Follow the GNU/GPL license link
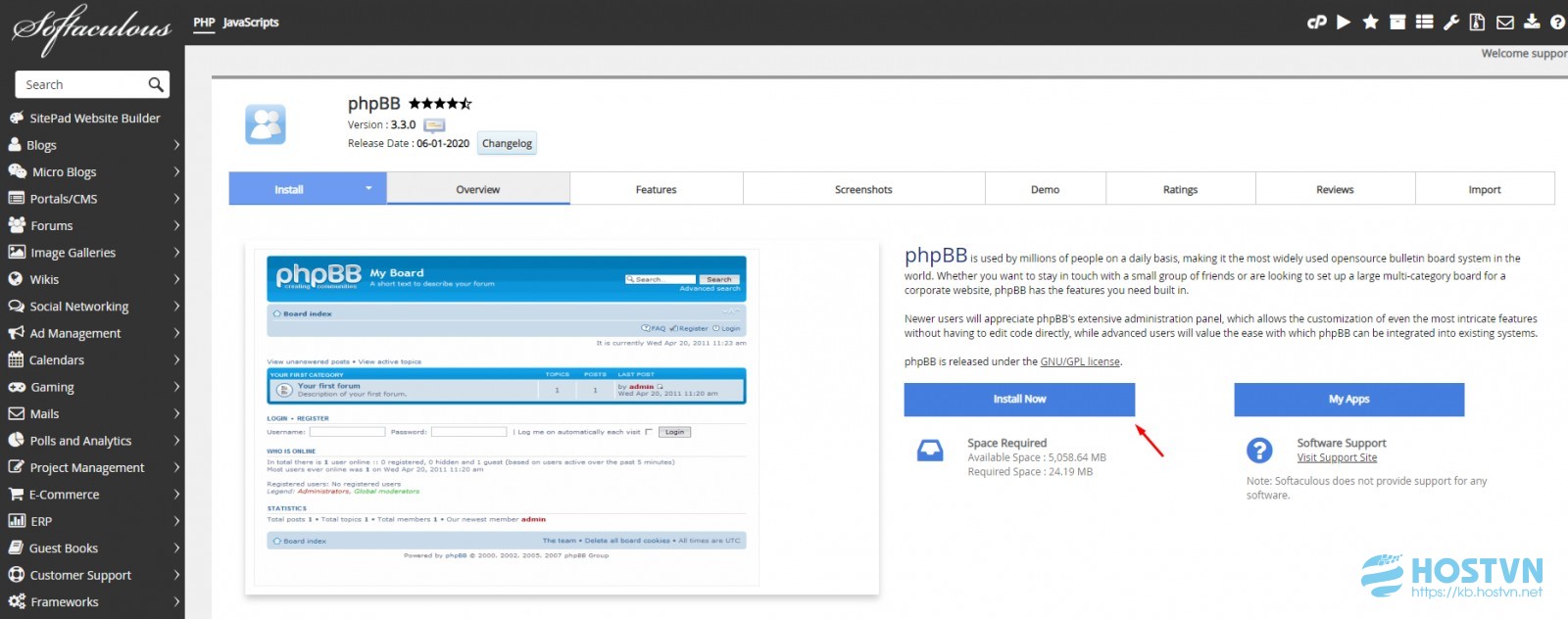Screen dimensions: 1568x619 pyautogui.click(x=1080, y=361)
